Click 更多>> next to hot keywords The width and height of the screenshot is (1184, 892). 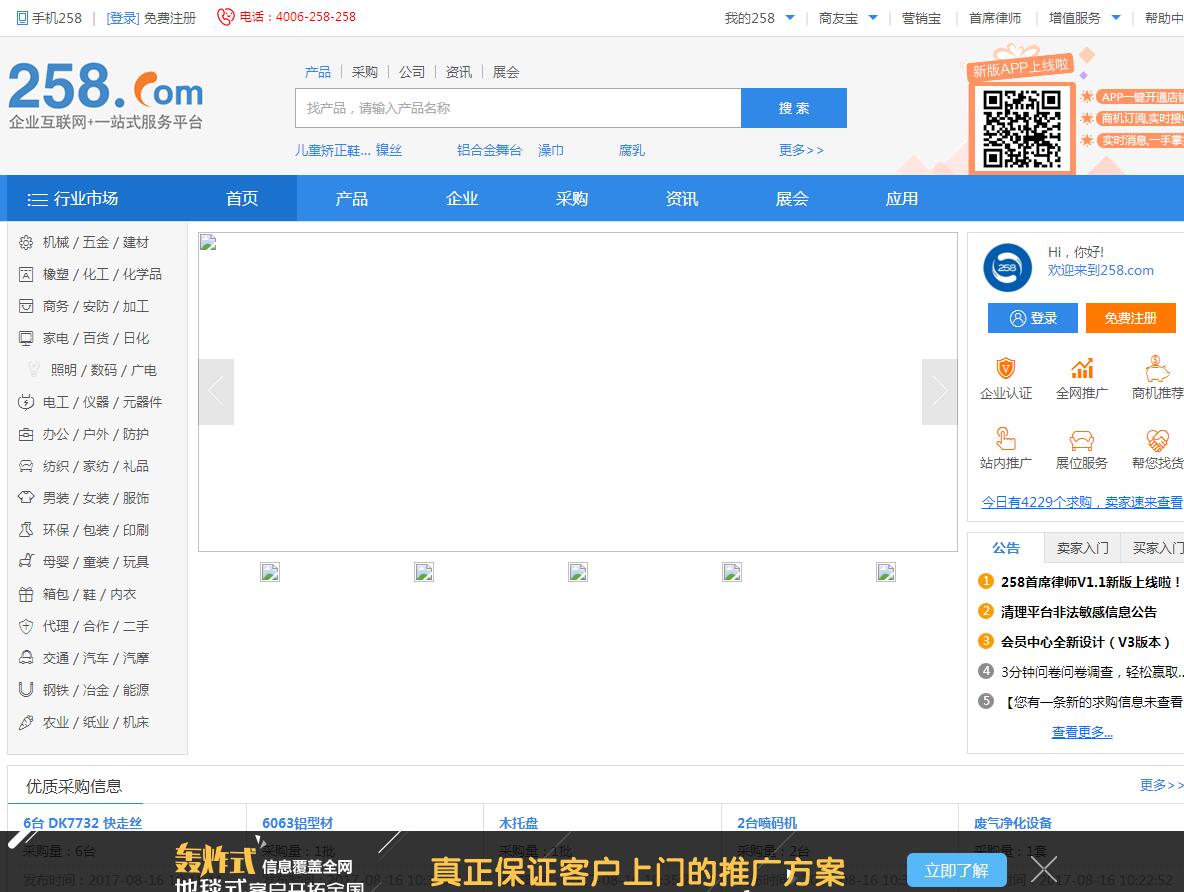(800, 150)
